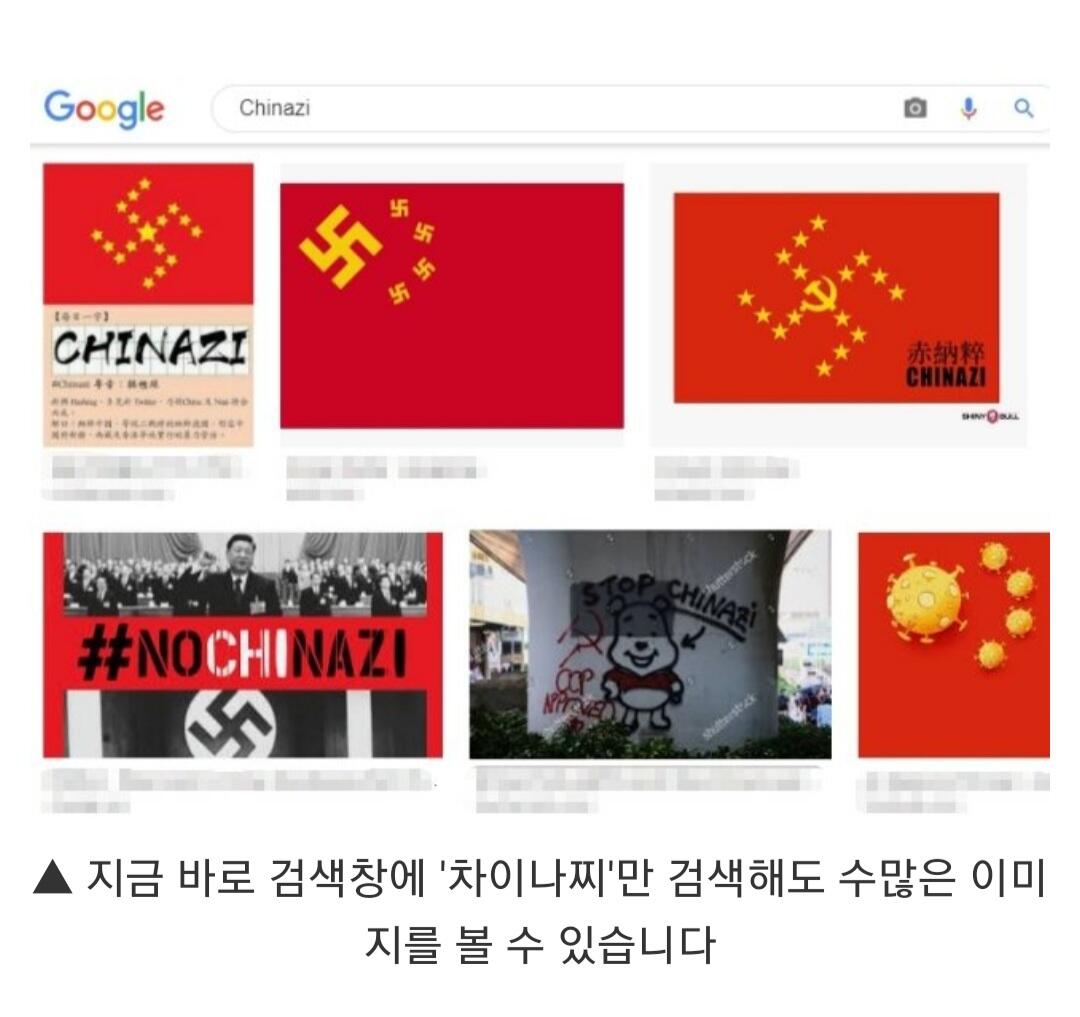1080x1017 pixels.
Task: Open the plain red flag with yellow symbols thumbnail
Action: (452, 306)
